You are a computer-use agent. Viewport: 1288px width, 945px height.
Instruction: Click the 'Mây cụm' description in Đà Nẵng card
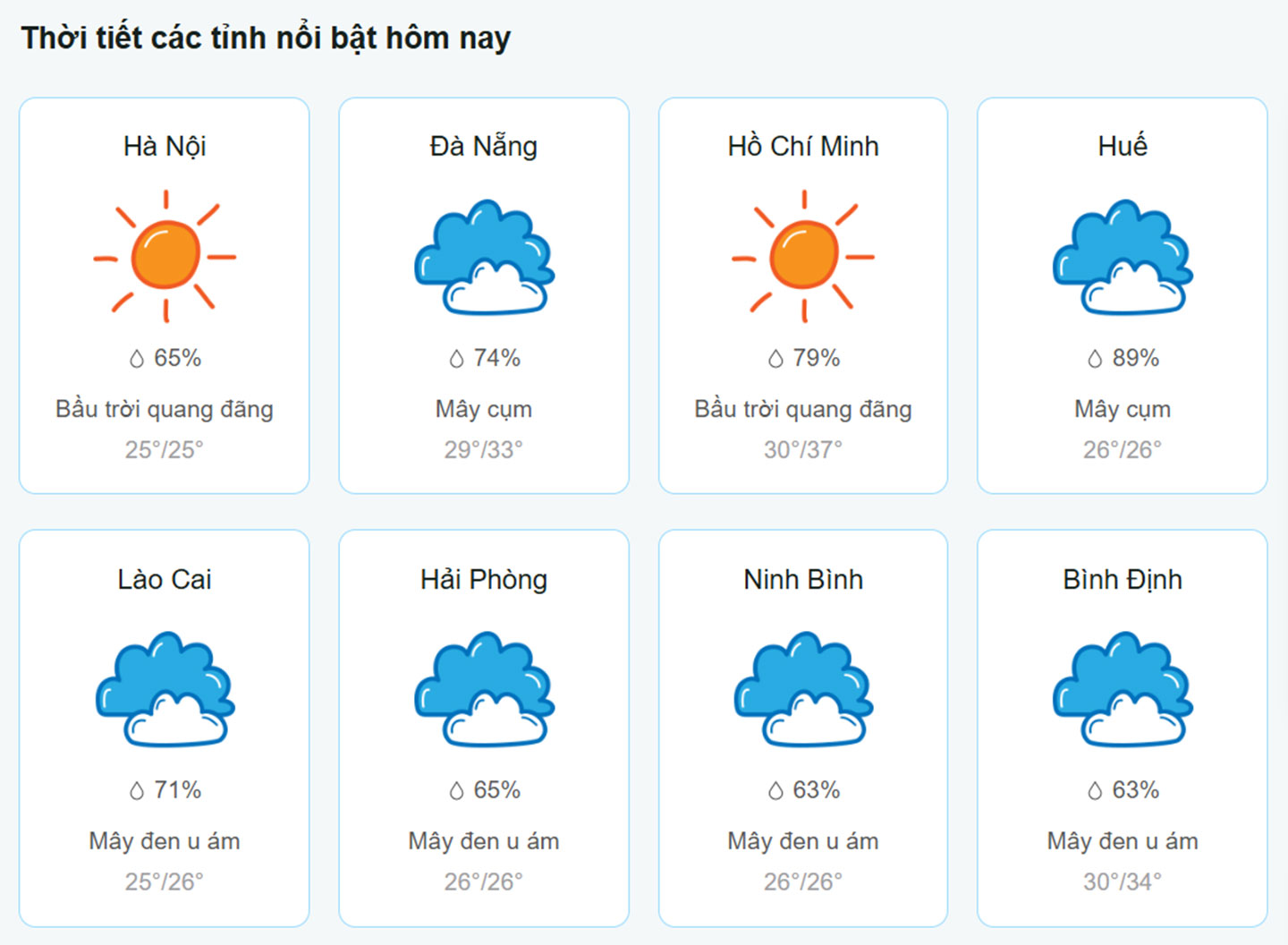(484, 409)
